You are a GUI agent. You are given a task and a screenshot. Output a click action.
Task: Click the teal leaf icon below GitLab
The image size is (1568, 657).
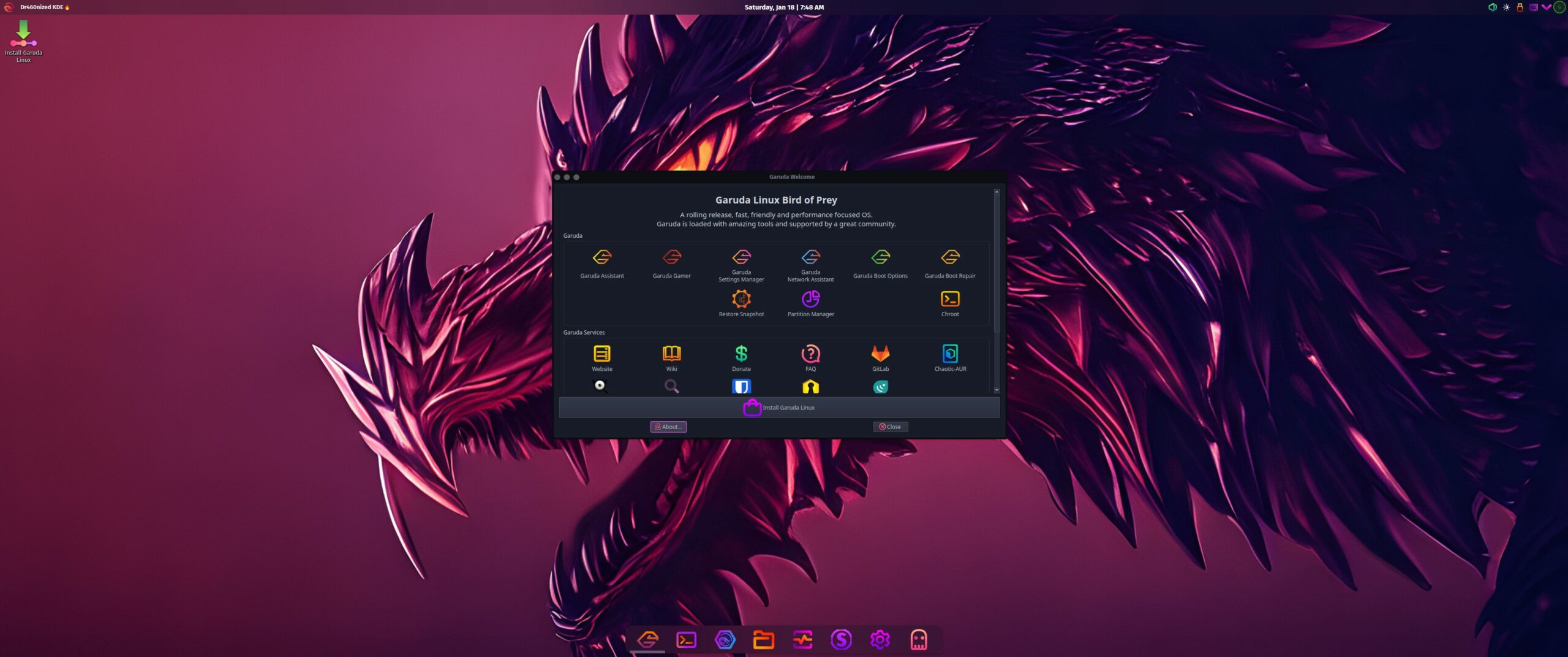880,386
